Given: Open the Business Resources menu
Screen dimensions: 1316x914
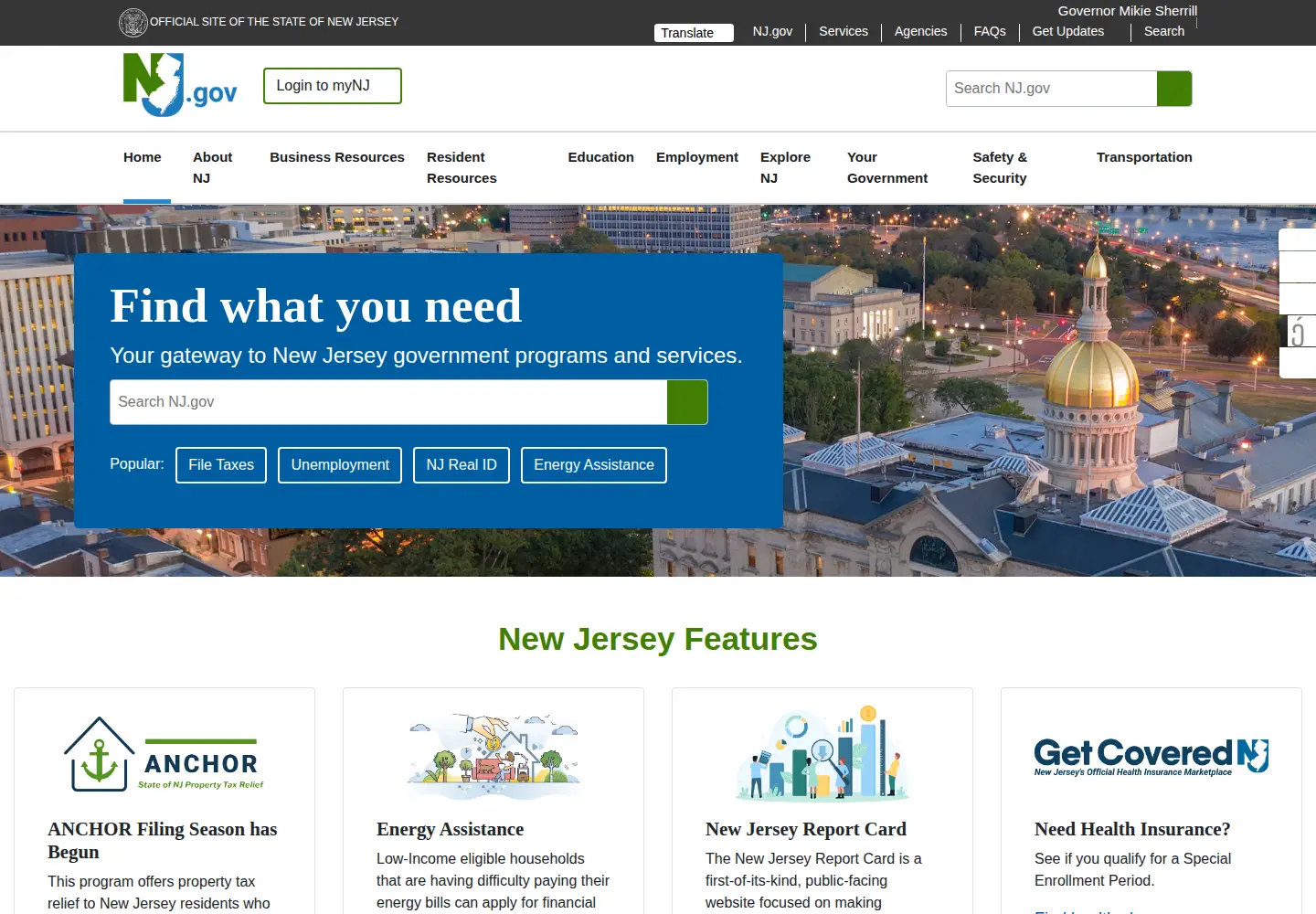Looking at the screenshot, I should [x=337, y=157].
